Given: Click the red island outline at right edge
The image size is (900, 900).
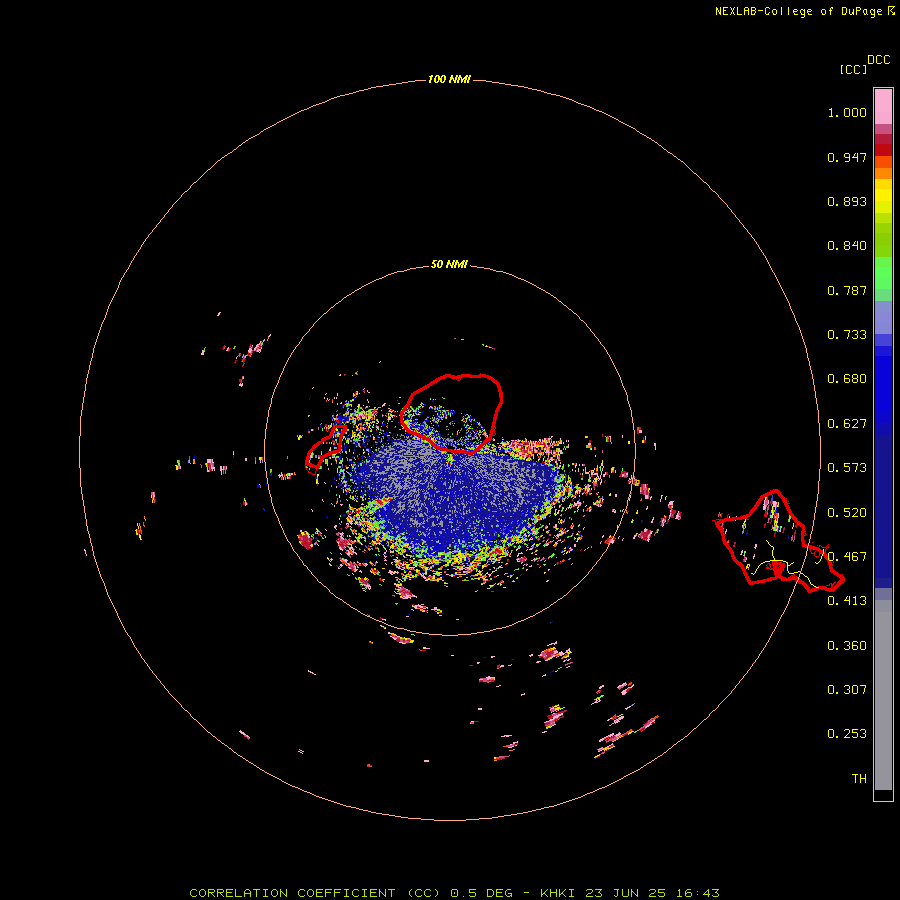Looking at the screenshot, I should [778, 541].
